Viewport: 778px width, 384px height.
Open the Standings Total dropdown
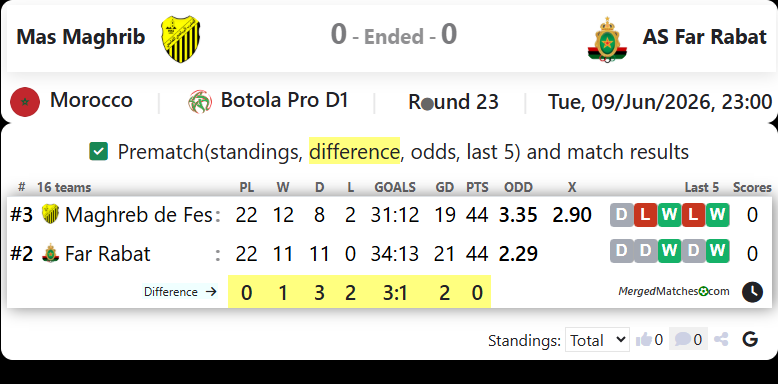click(x=597, y=340)
